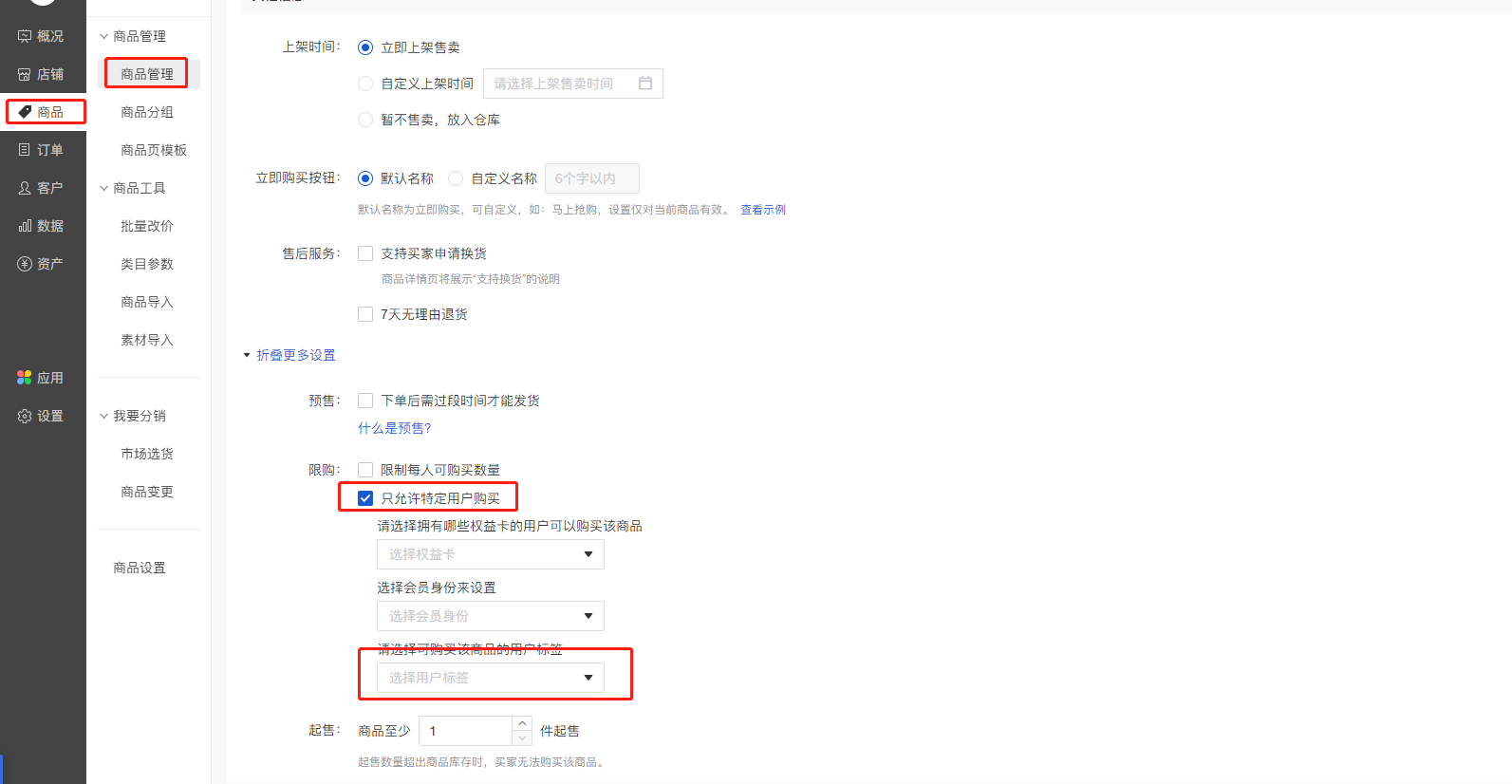Uncheck 只允许特定用户购买 checkbox
The width and height of the screenshot is (1512, 784).
365,498
